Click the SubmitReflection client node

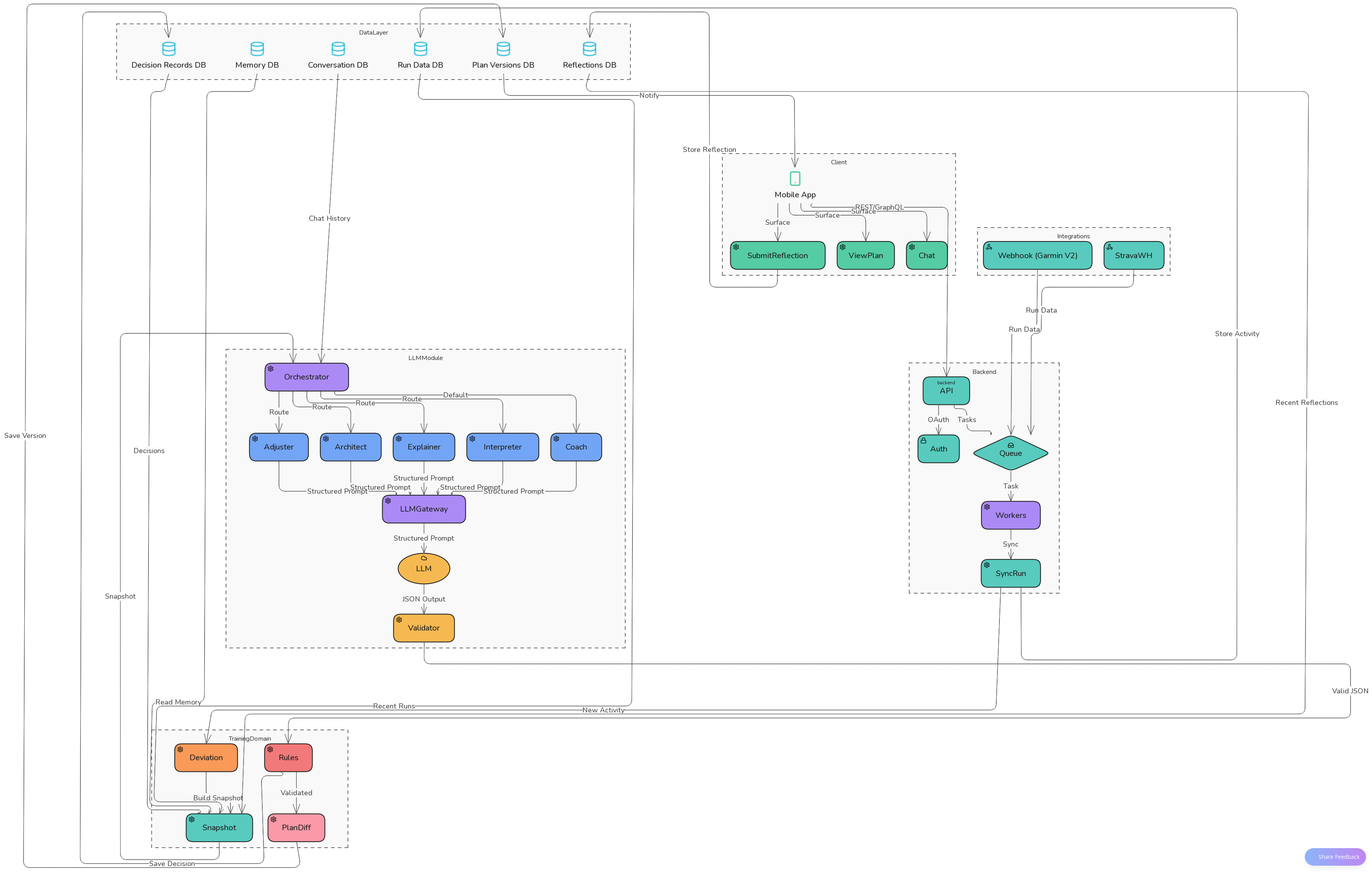(778, 256)
